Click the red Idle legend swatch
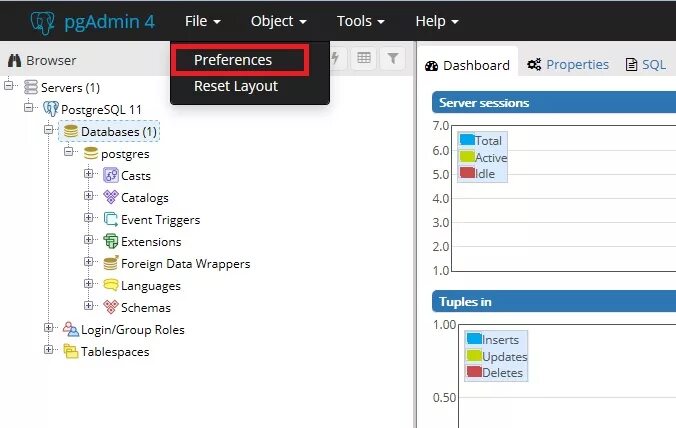 [x=467, y=172]
